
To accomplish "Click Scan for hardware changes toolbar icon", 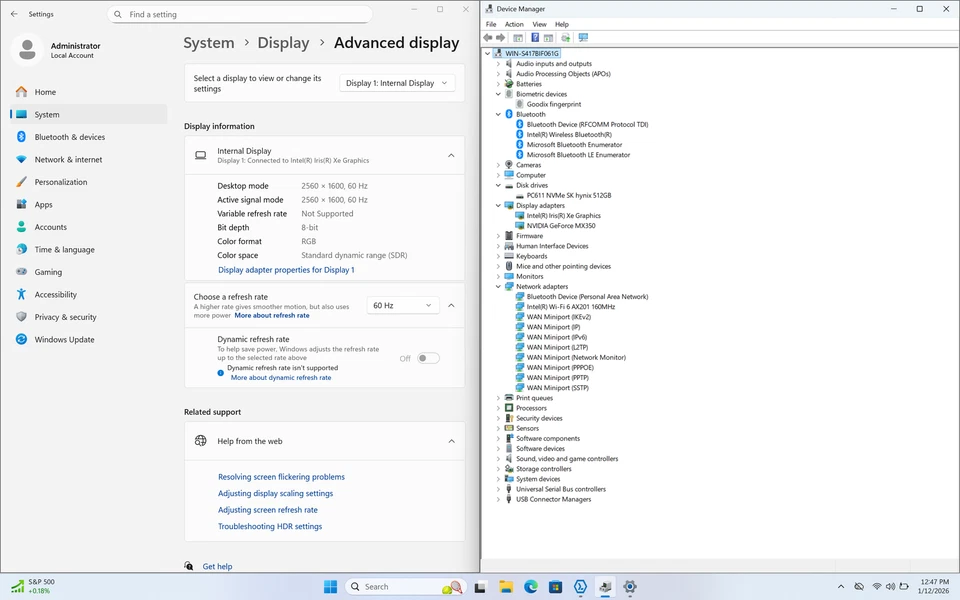I will 583,38.
